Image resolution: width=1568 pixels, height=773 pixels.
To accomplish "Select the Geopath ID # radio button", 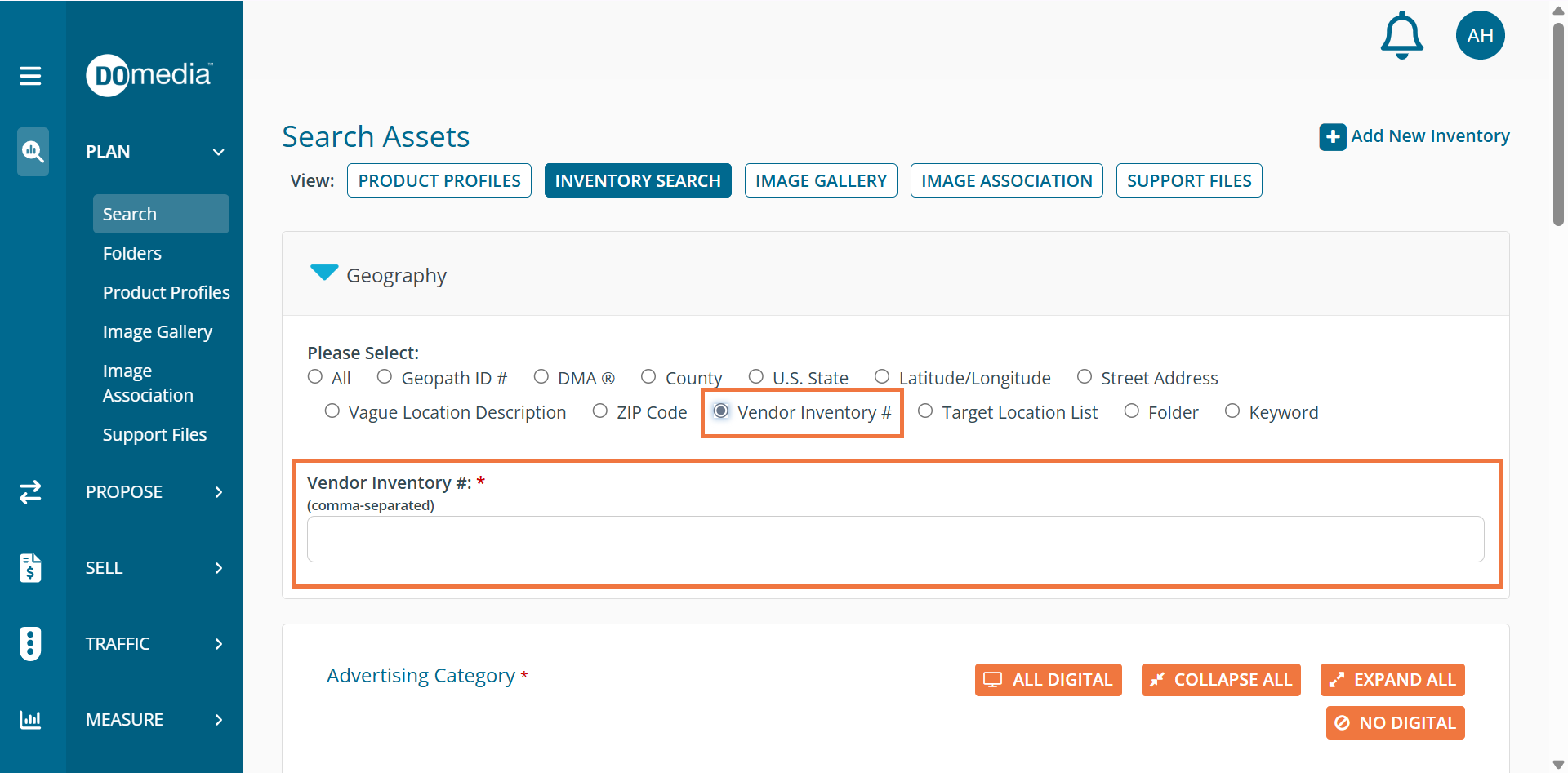I will point(385,377).
